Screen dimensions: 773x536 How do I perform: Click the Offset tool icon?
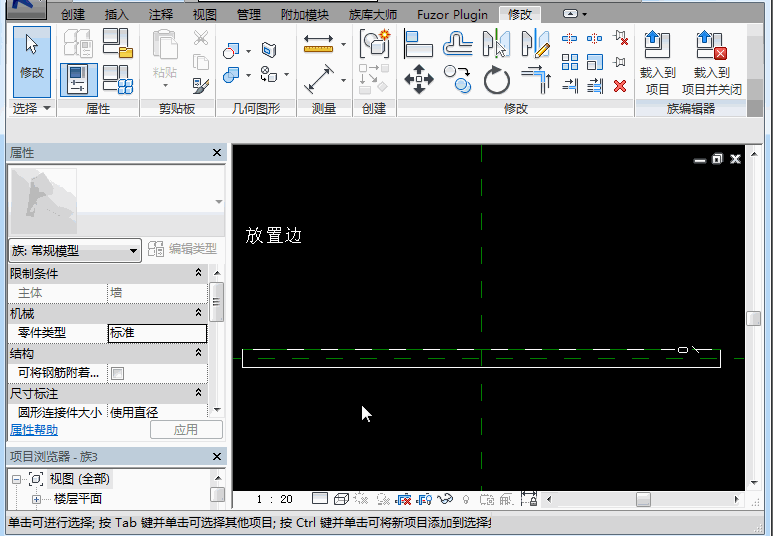click(457, 44)
